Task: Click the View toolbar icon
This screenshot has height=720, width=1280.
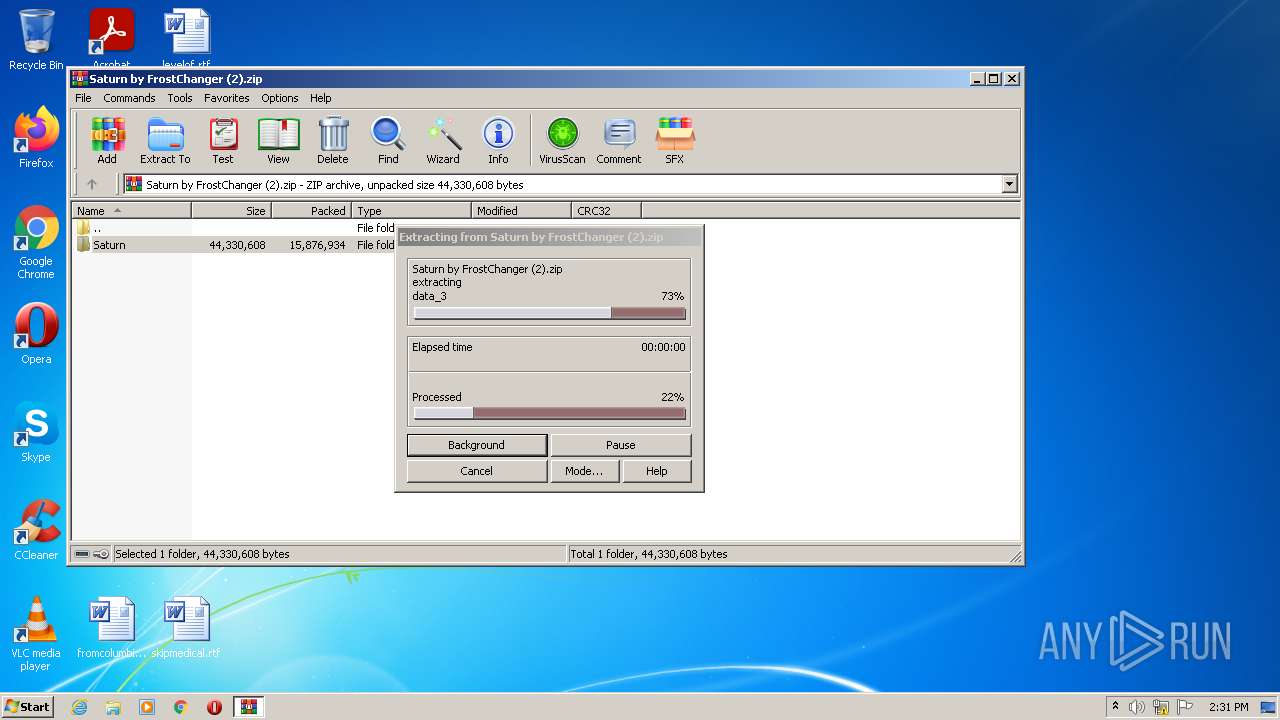Action: pyautogui.click(x=278, y=140)
